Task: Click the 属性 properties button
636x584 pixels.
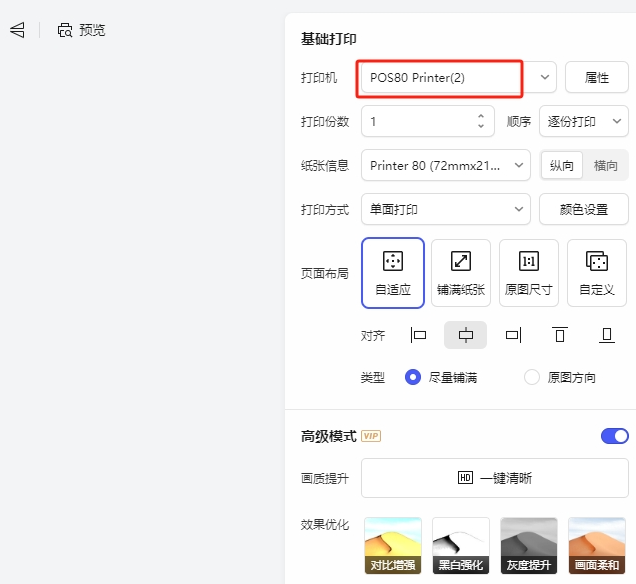Action: 597,77
